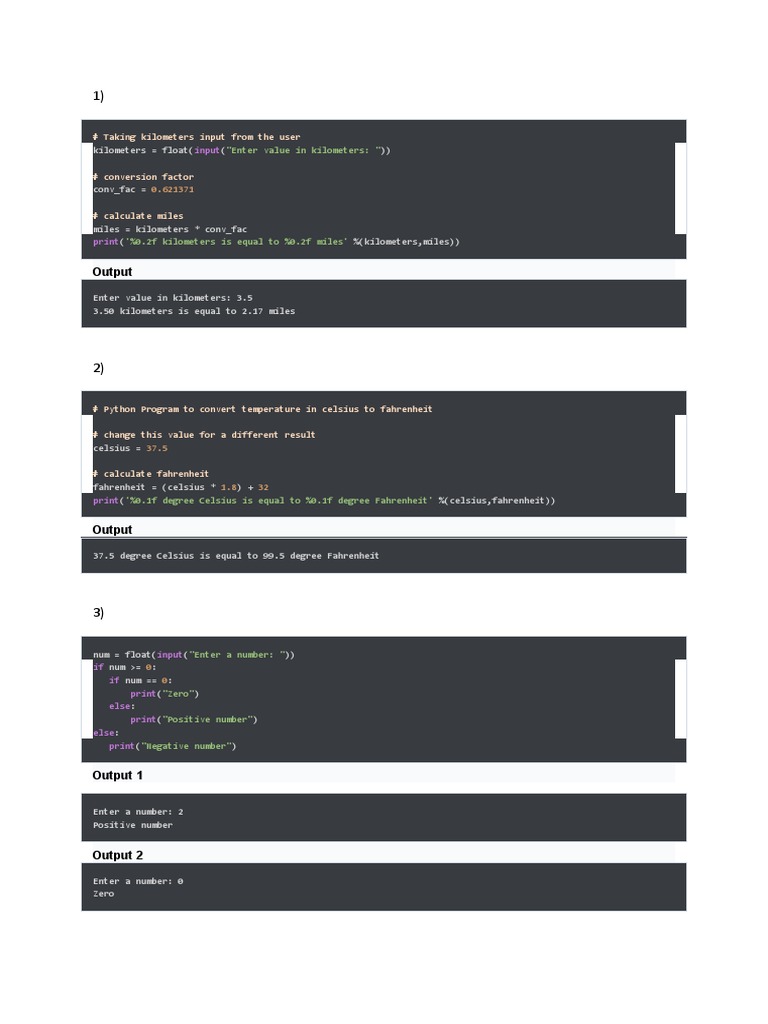Screen dimensions: 768x1024
Task: Click the "celsius = 37.5" code line
Action: [130, 448]
